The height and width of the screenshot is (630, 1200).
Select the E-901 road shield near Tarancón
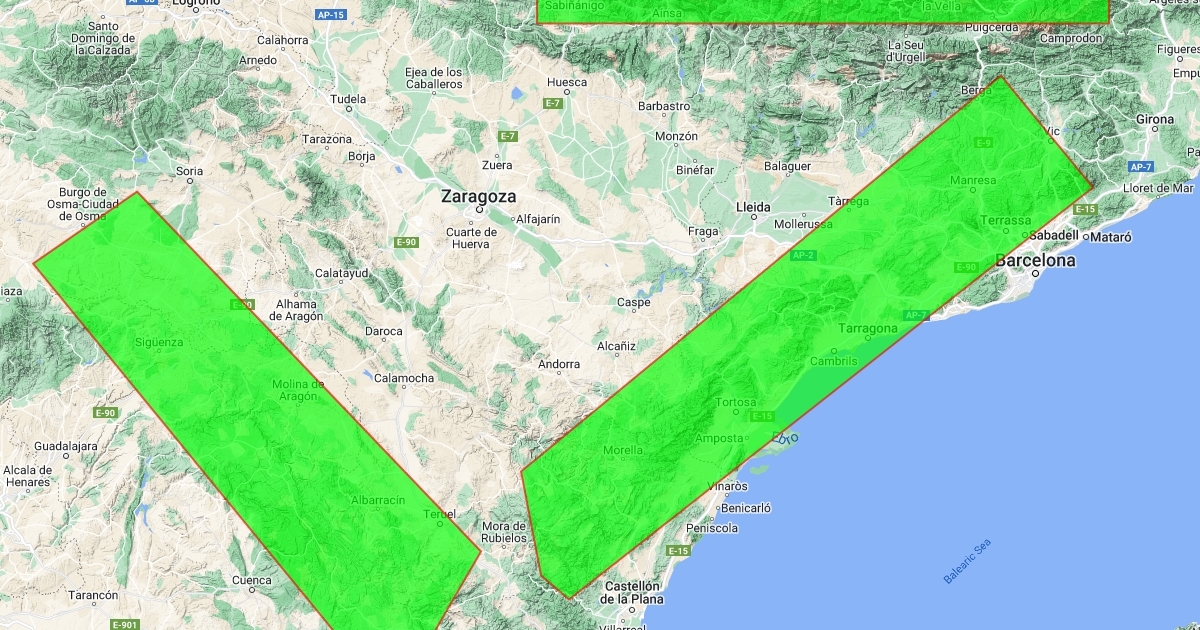click(x=125, y=624)
